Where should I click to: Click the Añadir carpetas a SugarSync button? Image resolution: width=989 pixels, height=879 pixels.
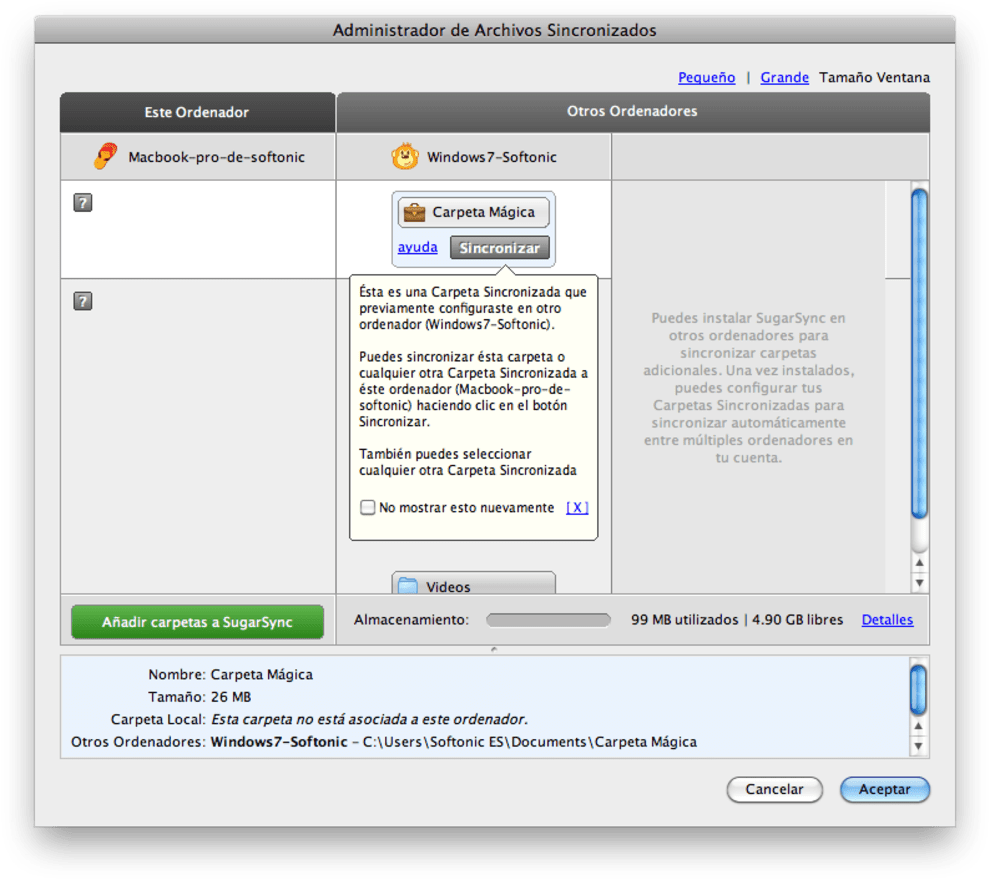click(197, 622)
